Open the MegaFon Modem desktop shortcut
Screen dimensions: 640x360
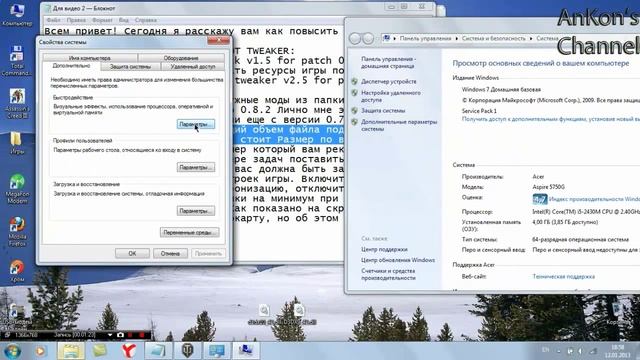pyautogui.click(x=17, y=189)
